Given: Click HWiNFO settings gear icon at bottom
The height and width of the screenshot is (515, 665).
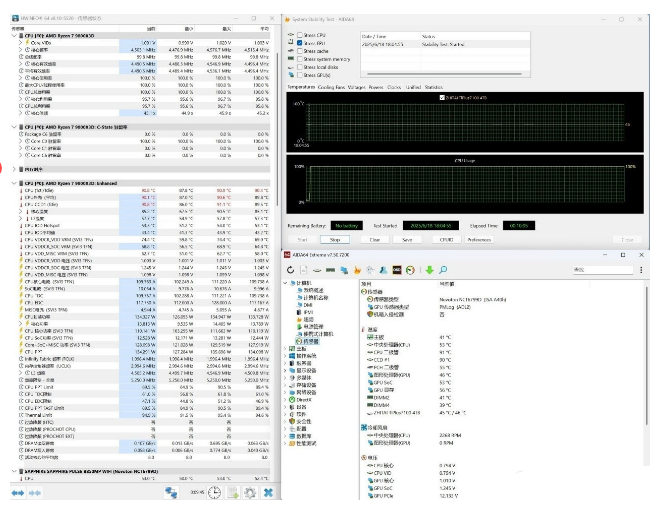Looking at the screenshot, I should tap(249, 493).
